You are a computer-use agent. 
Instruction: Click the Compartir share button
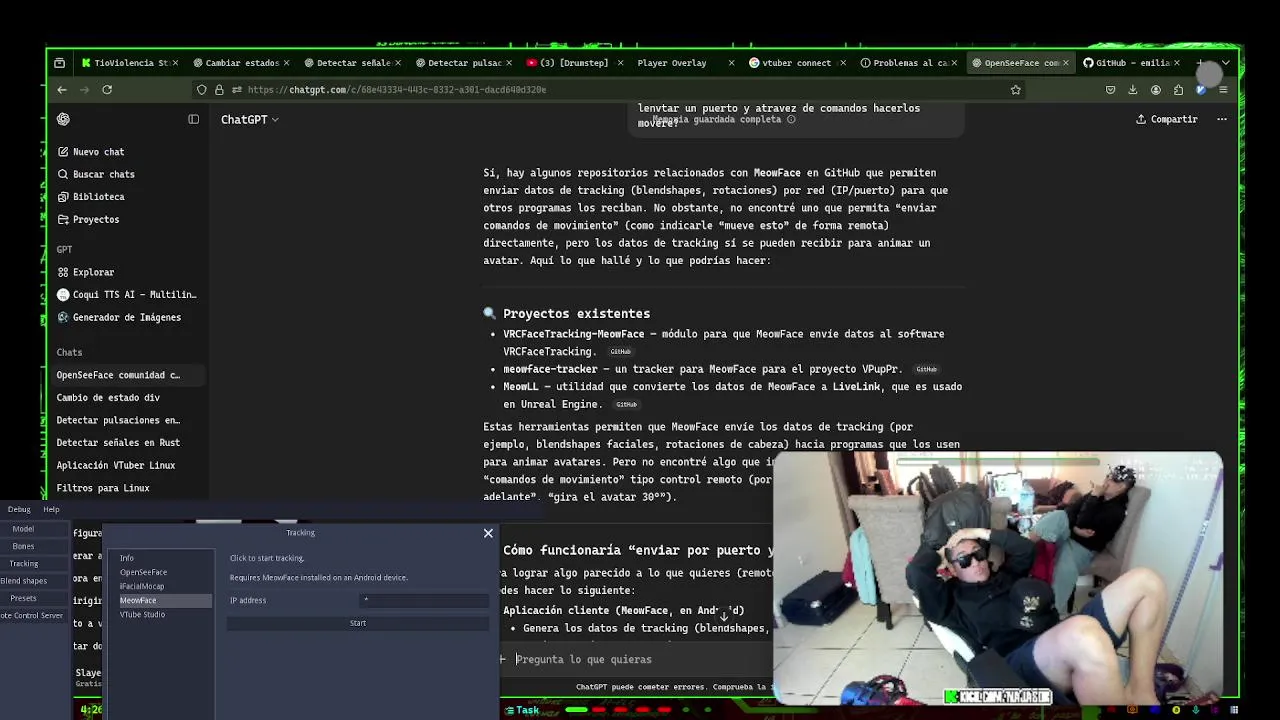[x=1166, y=119]
